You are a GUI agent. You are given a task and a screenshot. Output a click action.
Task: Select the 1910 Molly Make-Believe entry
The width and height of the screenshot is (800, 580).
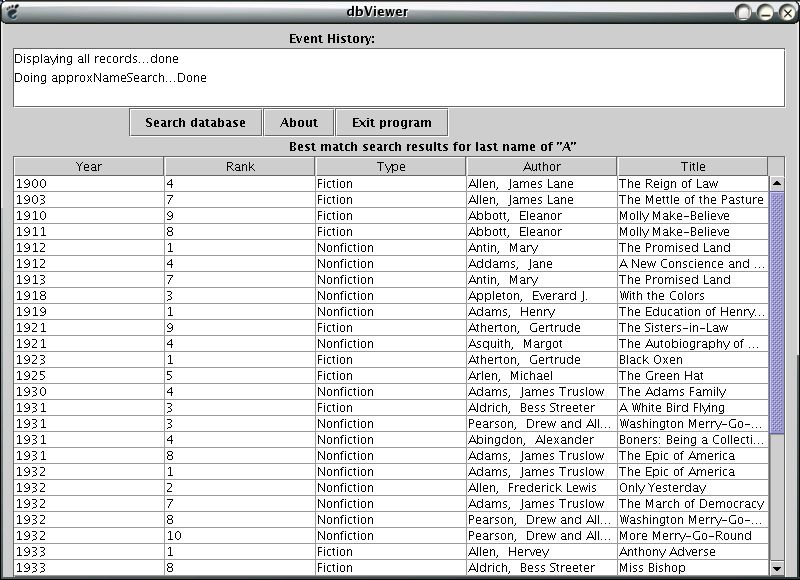click(x=400, y=215)
